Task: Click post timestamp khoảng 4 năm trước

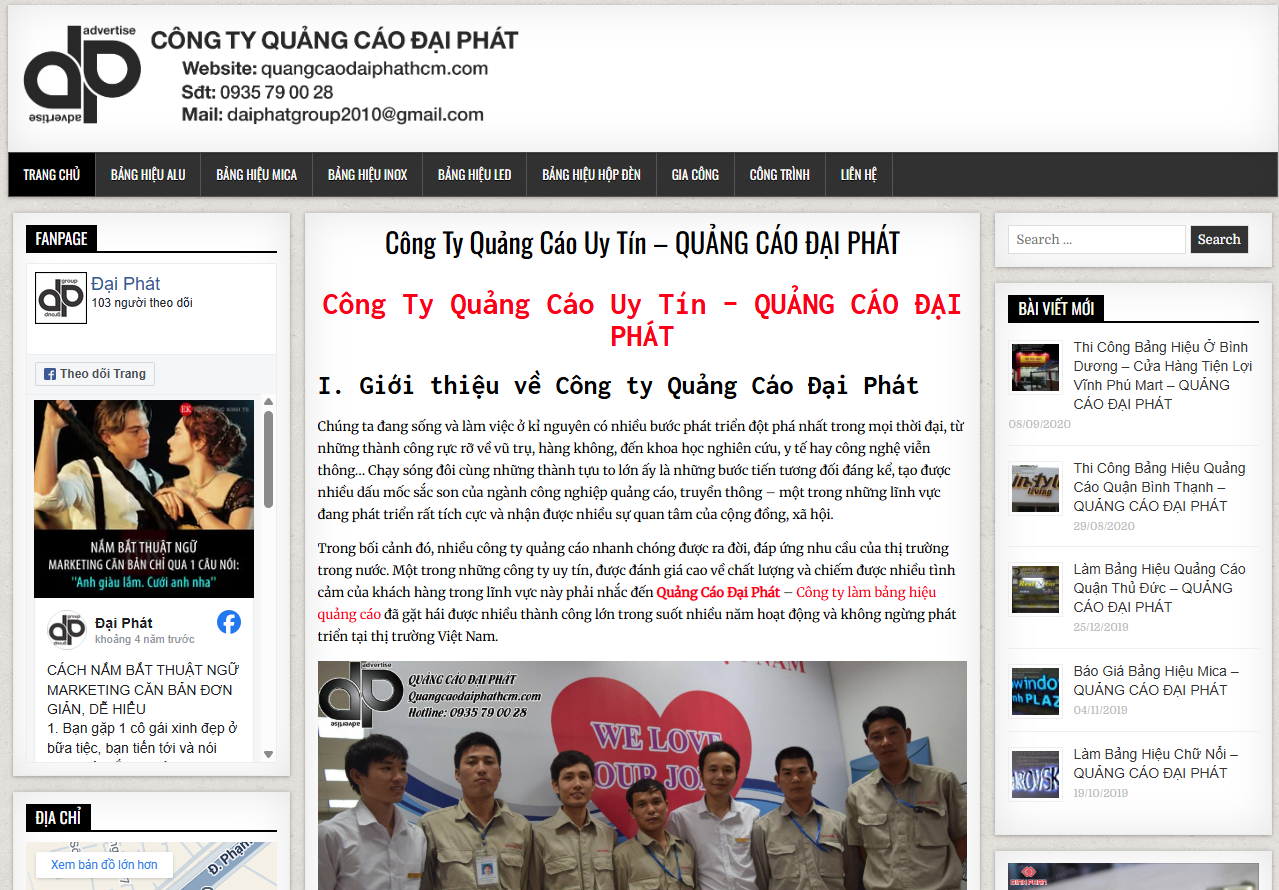Action: 145,639
